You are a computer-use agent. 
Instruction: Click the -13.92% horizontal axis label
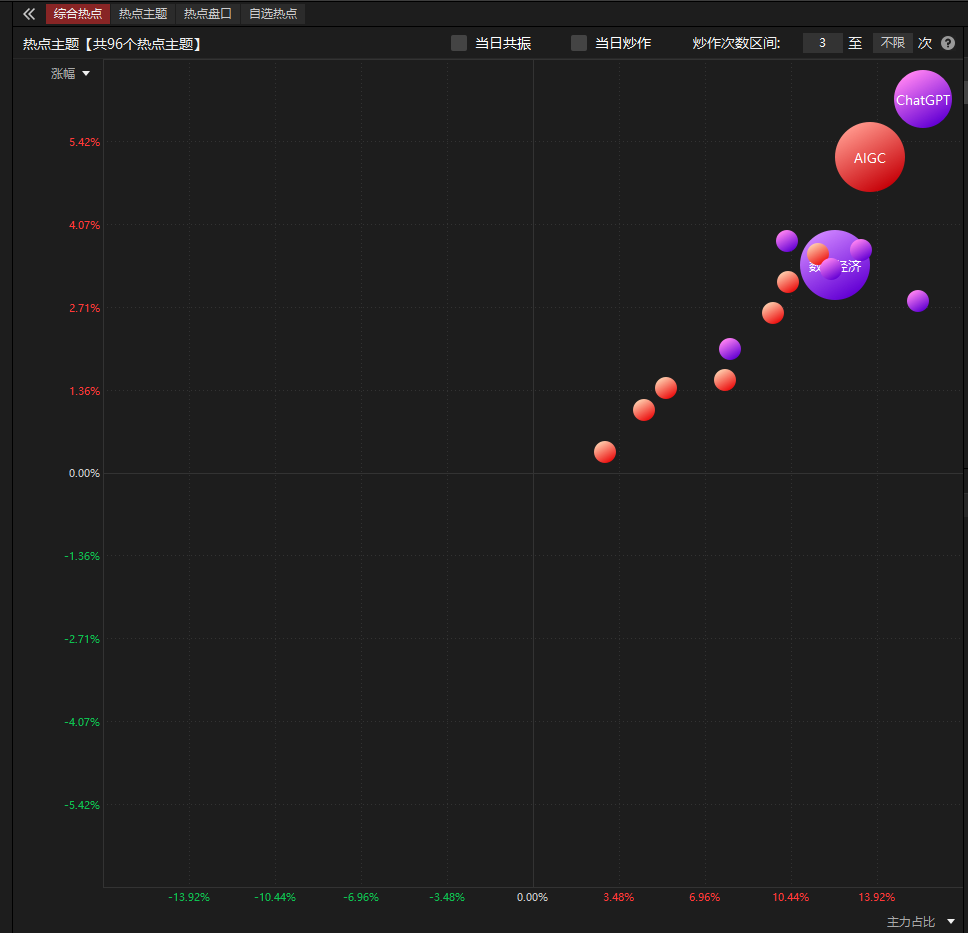(189, 897)
